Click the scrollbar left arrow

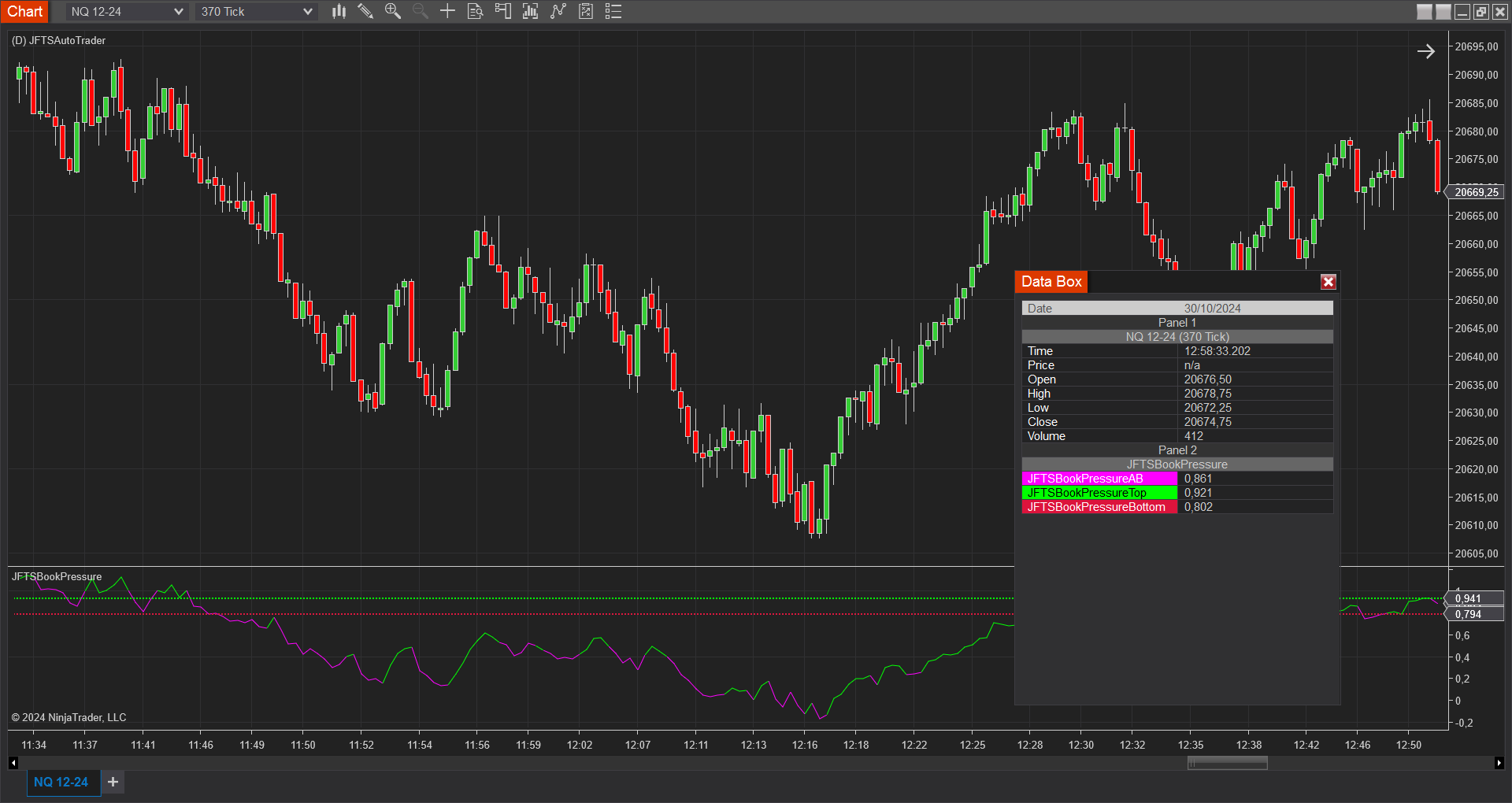13,763
